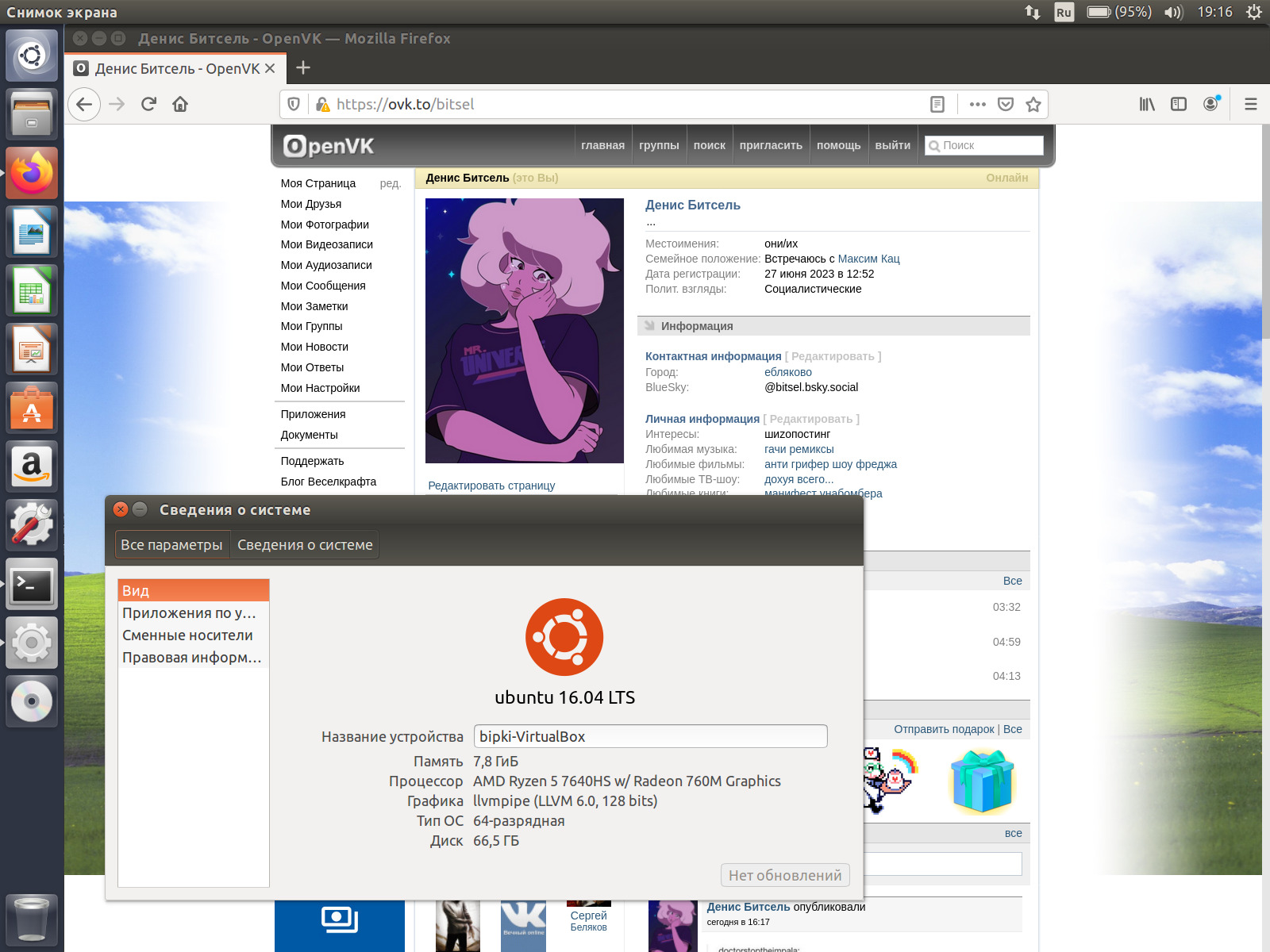Image resolution: width=1270 pixels, height=952 pixels.
Task: Bookmark this page with the star icon
Action: [1033, 104]
